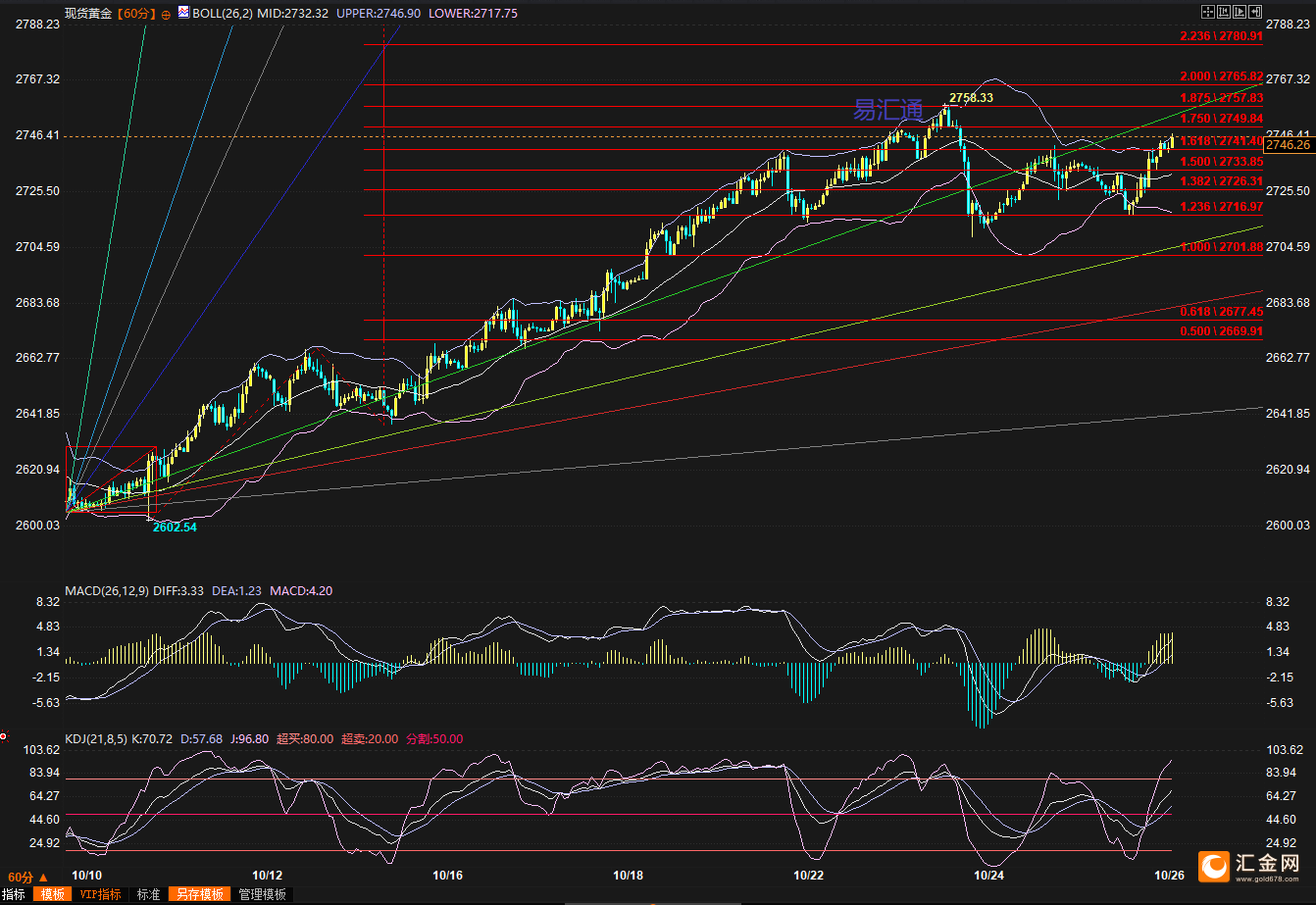Select the 模板 tab

click(52, 894)
